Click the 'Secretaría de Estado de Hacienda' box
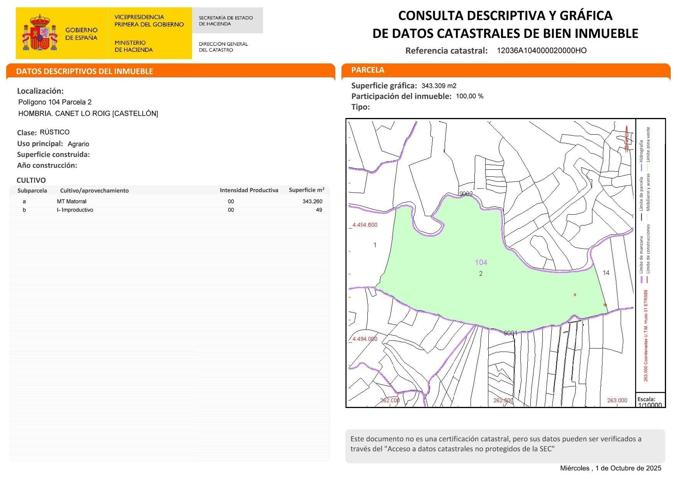678x480 pixels. pyautogui.click(x=227, y=20)
